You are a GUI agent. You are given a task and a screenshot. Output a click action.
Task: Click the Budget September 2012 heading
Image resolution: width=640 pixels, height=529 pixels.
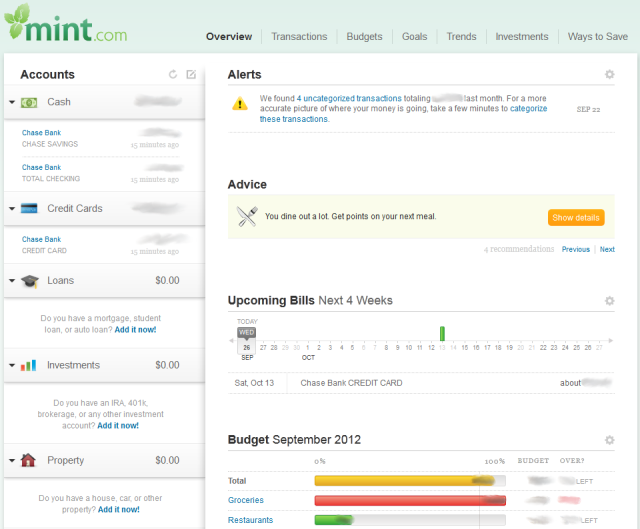tap(294, 440)
